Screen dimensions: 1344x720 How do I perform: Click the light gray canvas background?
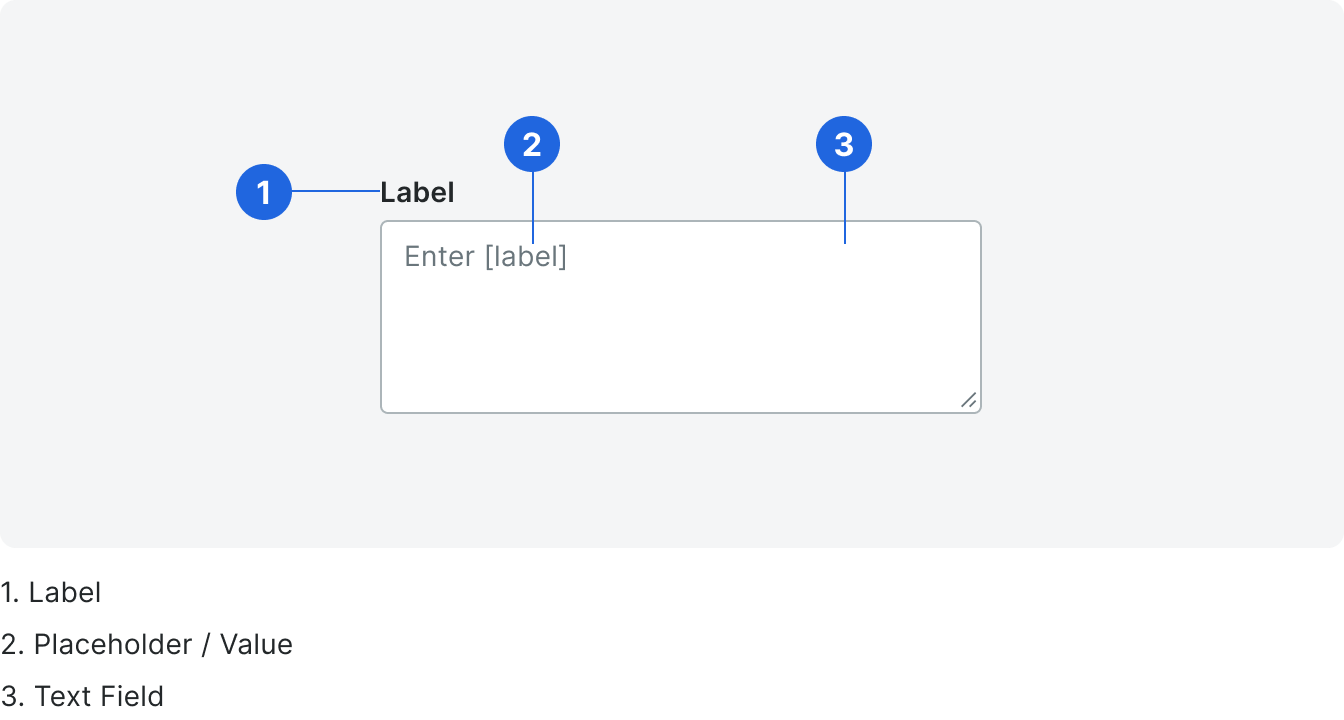[x=150, y=450]
